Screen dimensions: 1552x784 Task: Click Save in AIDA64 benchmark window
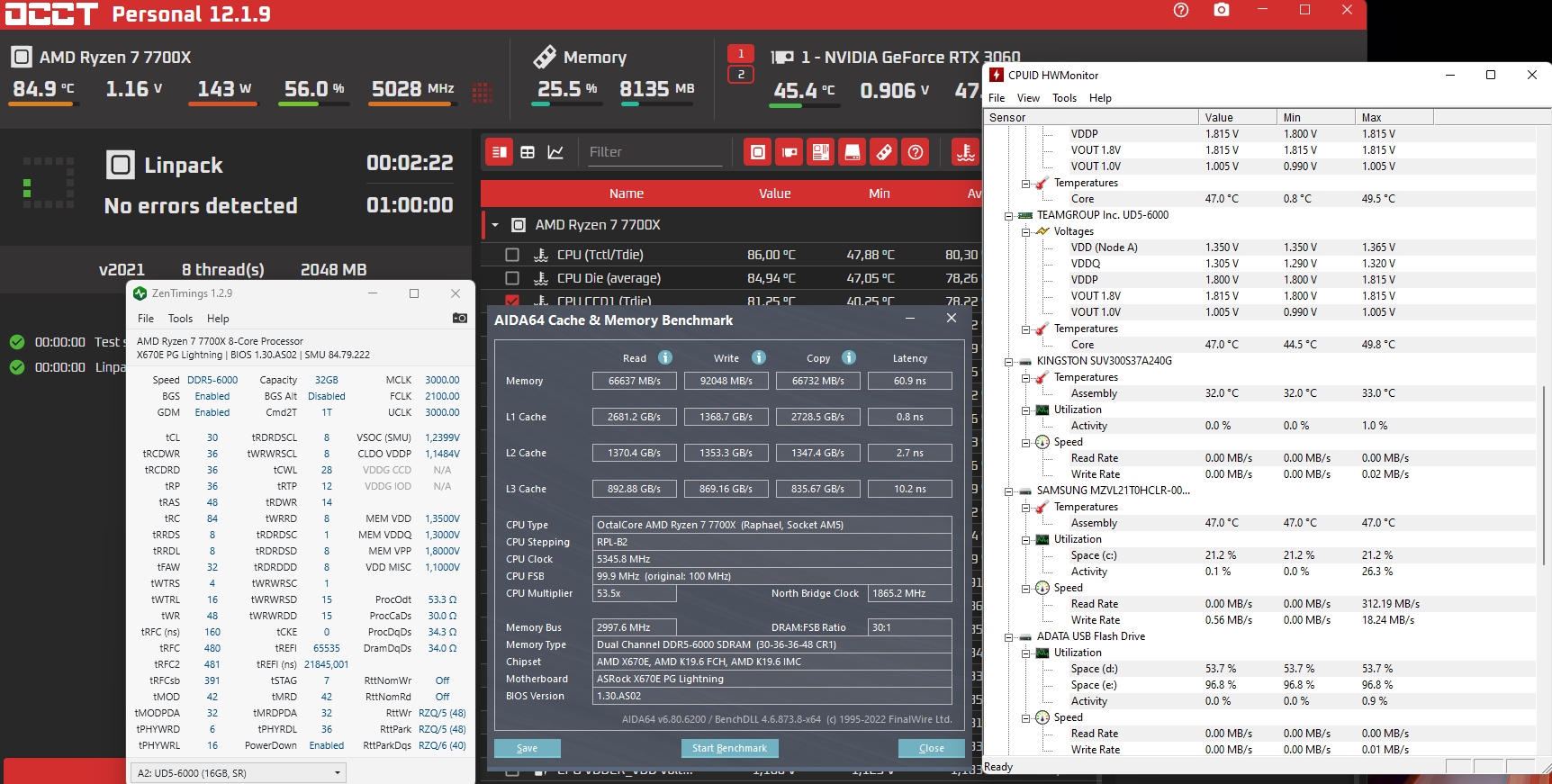pos(528,748)
